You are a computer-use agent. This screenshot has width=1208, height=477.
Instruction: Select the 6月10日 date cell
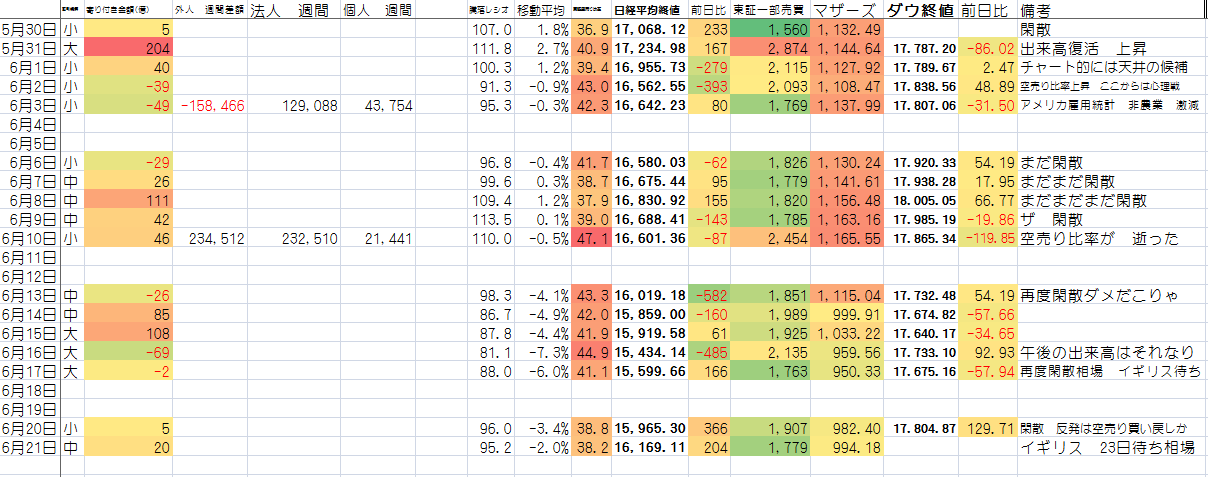pyautogui.click(x=30, y=238)
